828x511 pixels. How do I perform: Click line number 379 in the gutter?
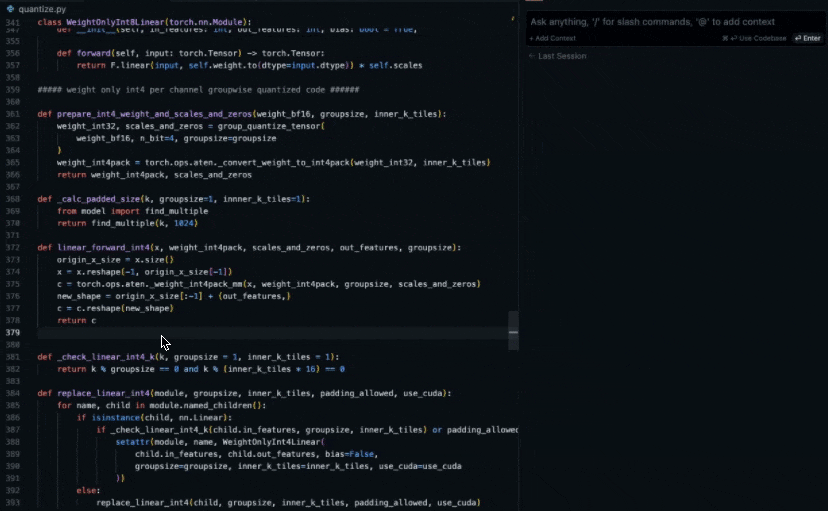tap(14, 332)
